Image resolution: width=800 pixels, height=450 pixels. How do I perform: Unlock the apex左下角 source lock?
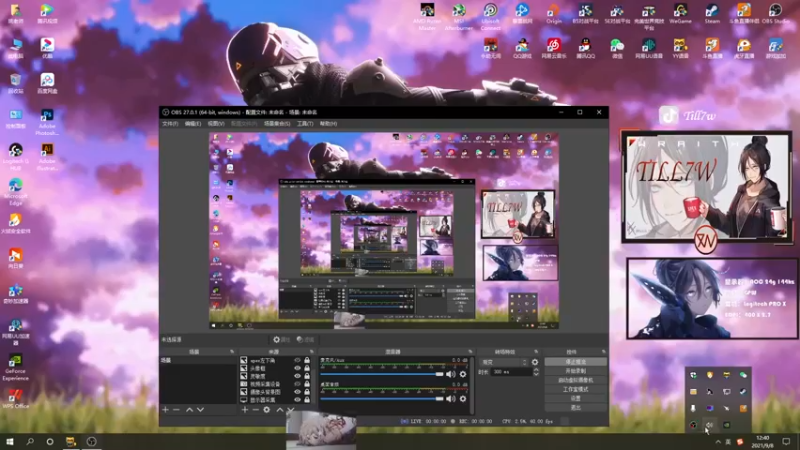pyautogui.click(x=307, y=360)
